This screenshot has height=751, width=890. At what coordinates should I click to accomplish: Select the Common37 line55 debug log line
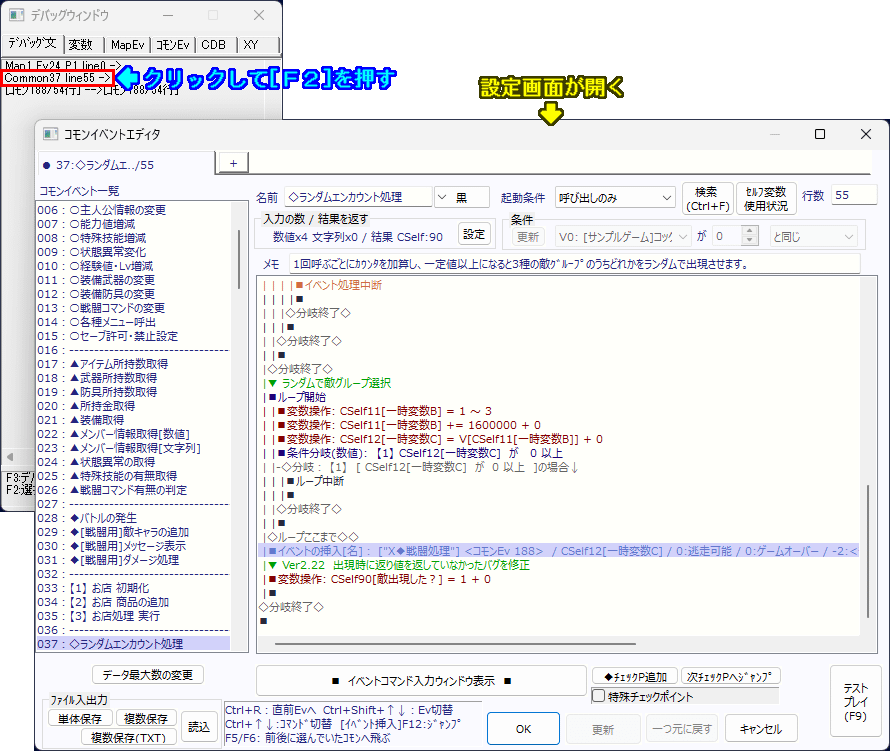click(x=58, y=78)
